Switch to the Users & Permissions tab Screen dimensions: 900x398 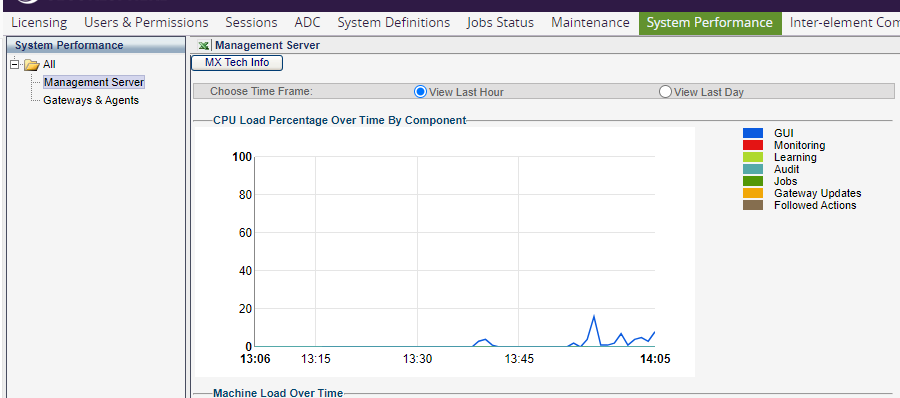[x=146, y=23]
